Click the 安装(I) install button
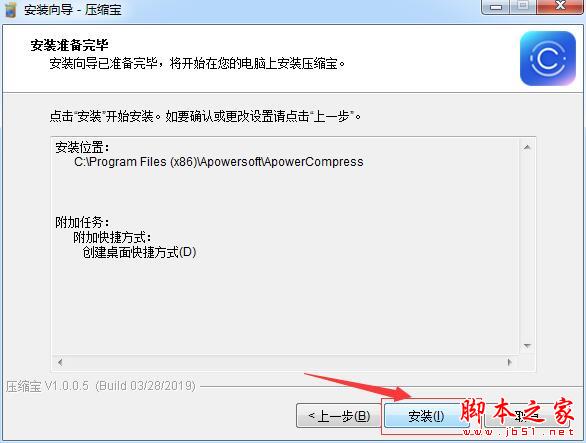 point(426,416)
